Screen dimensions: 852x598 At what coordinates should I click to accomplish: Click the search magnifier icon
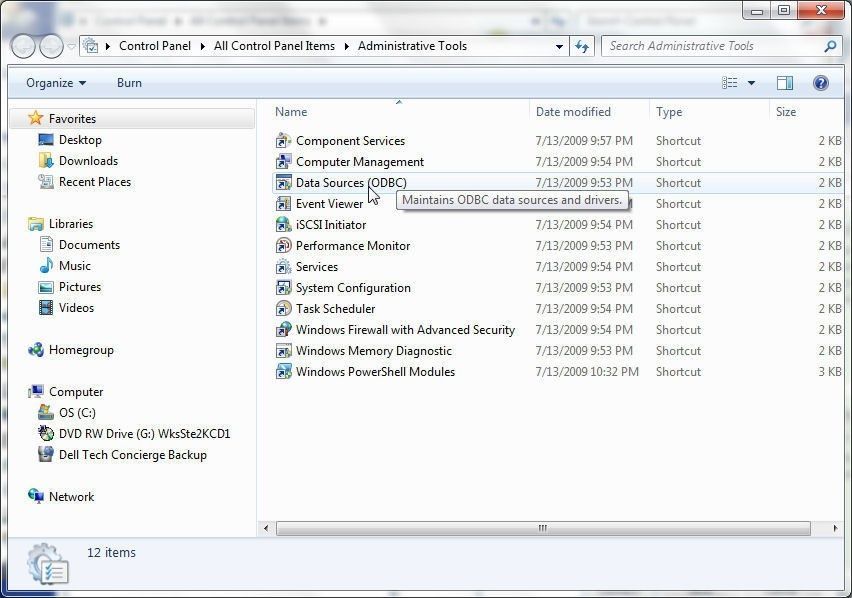(x=830, y=47)
